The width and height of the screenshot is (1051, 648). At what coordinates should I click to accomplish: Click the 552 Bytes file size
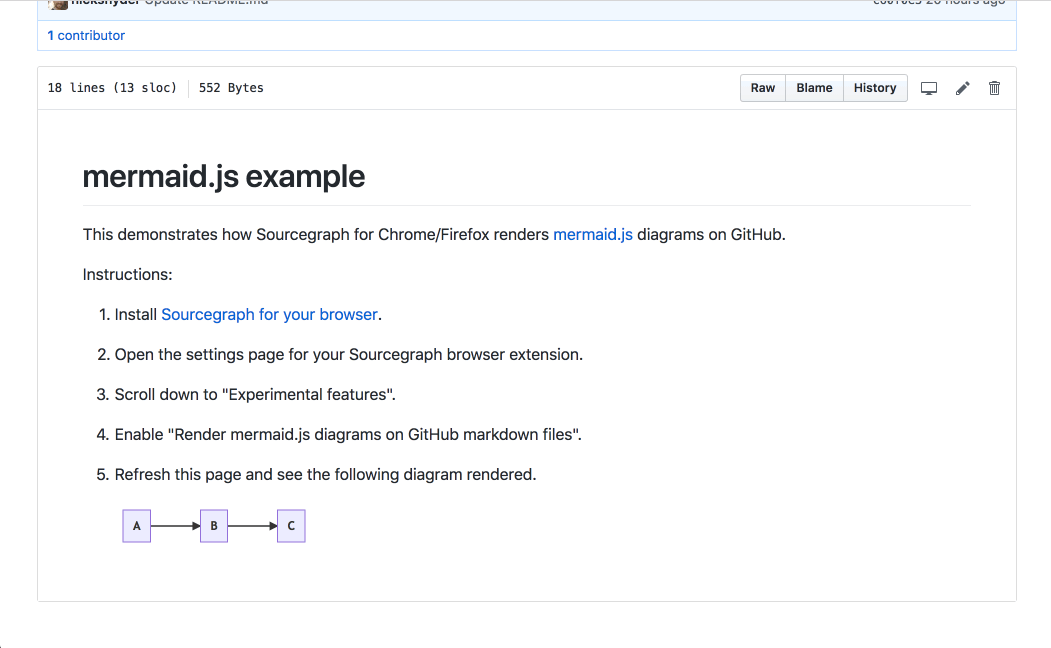(231, 88)
